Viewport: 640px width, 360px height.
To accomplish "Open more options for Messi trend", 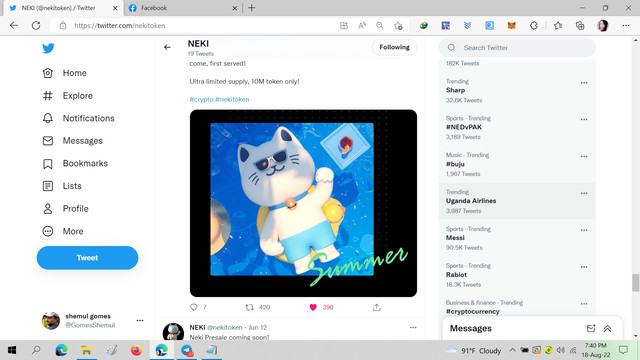I will tap(584, 230).
